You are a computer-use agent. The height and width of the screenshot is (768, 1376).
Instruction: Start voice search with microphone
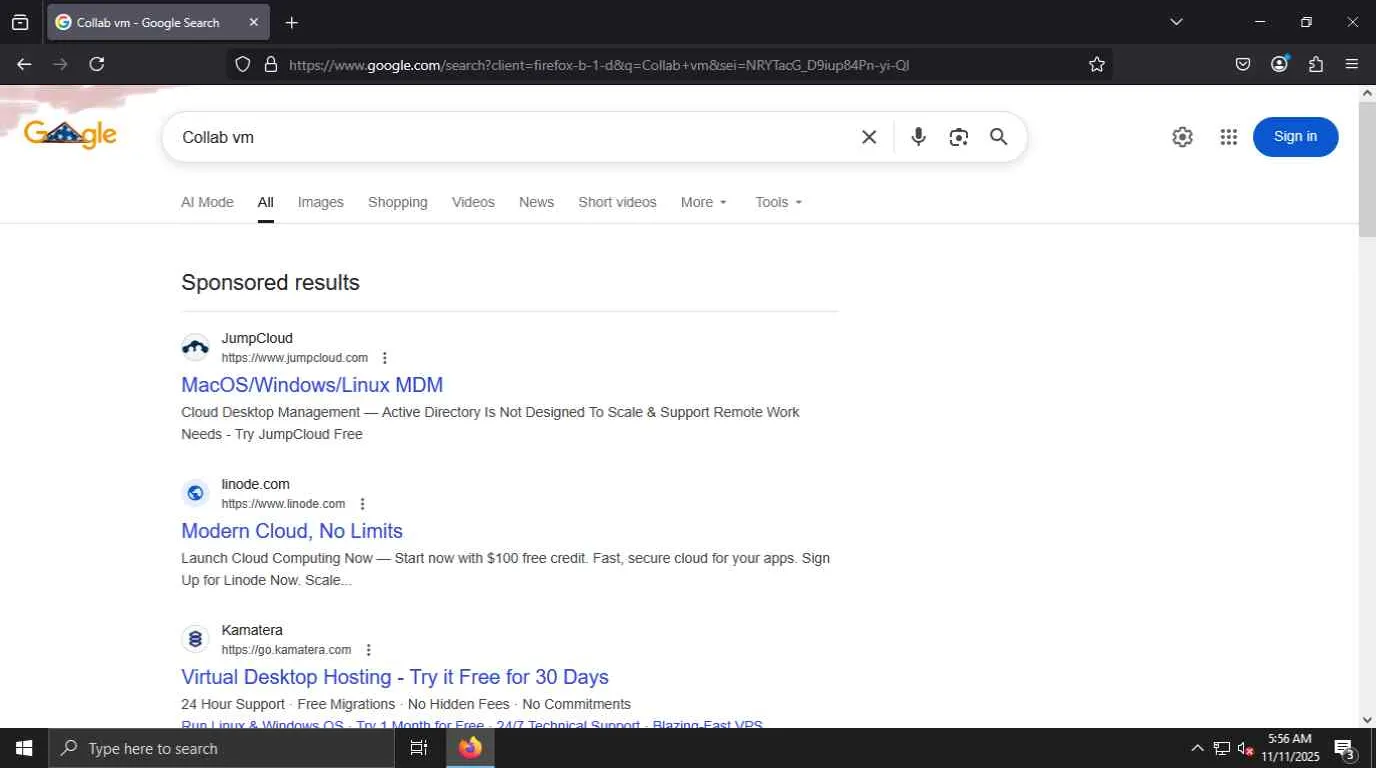coord(918,137)
